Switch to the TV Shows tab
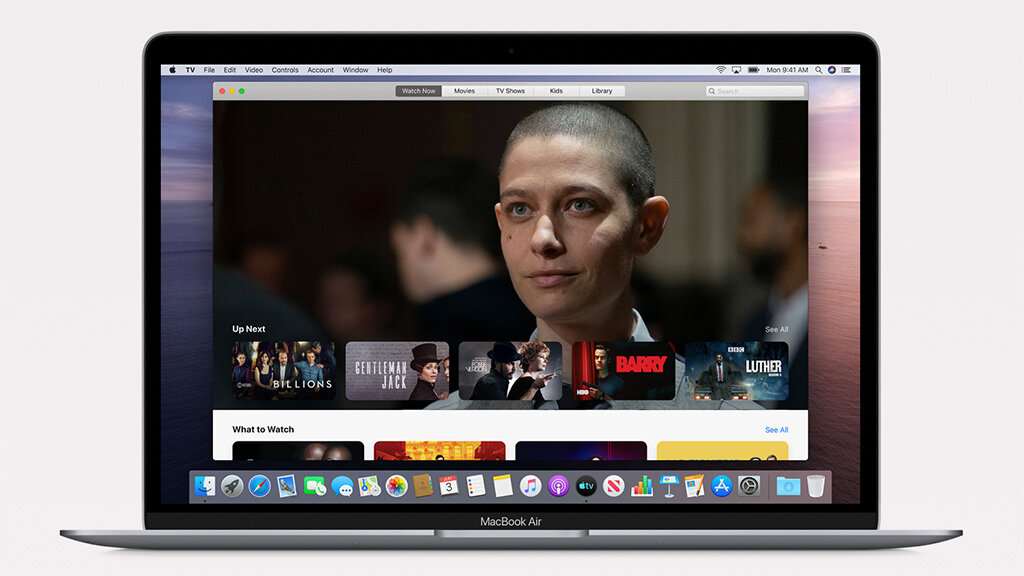Viewport: 1024px width, 576px height. point(510,91)
